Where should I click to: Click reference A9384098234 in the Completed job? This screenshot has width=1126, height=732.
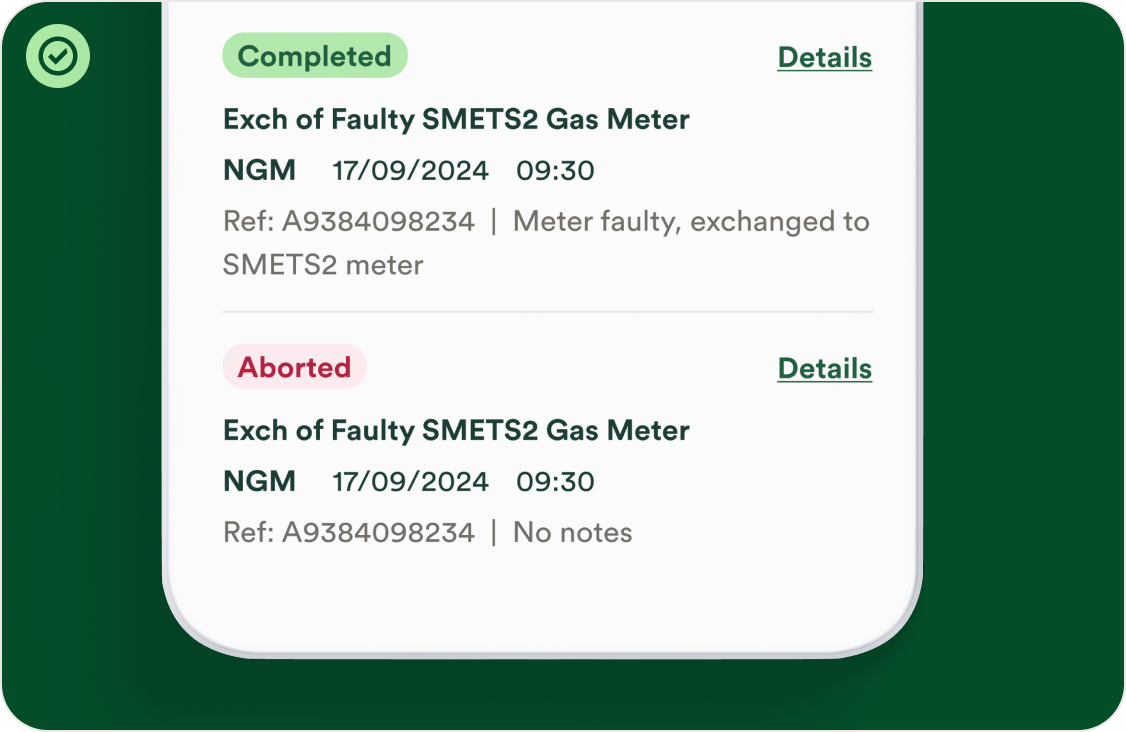378,222
